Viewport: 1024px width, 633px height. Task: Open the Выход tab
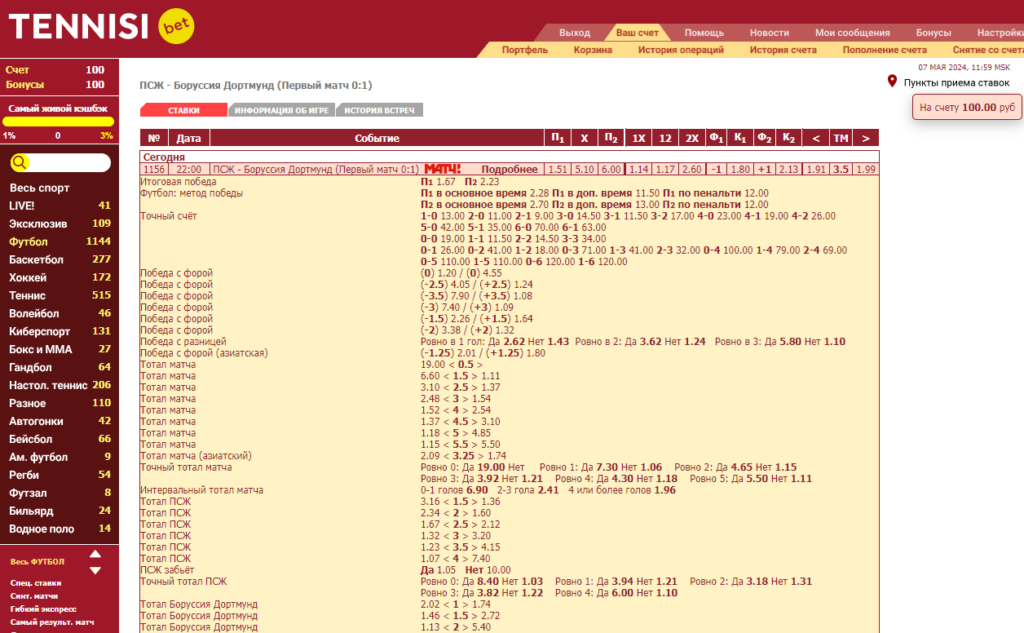tap(575, 33)
